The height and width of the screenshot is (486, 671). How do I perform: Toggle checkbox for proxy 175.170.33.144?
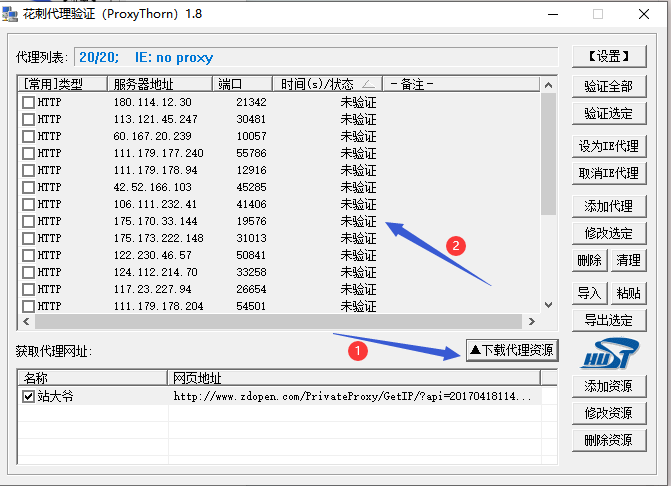(x=28, y=221)
